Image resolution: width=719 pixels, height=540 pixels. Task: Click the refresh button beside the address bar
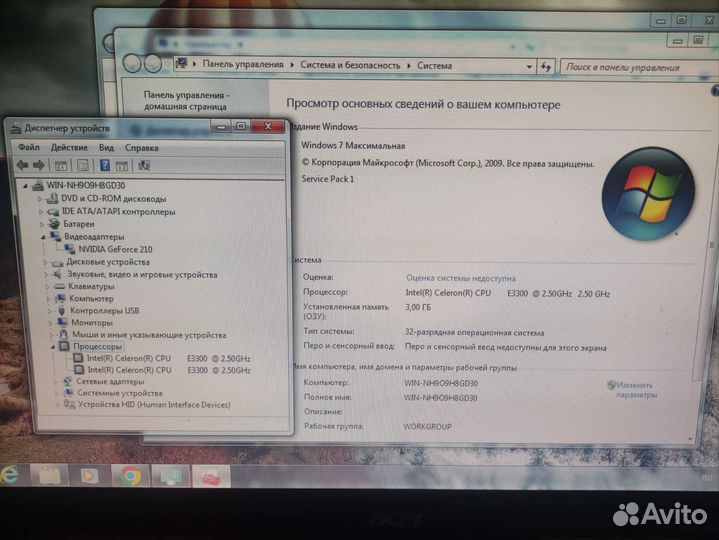coord(546,67)
